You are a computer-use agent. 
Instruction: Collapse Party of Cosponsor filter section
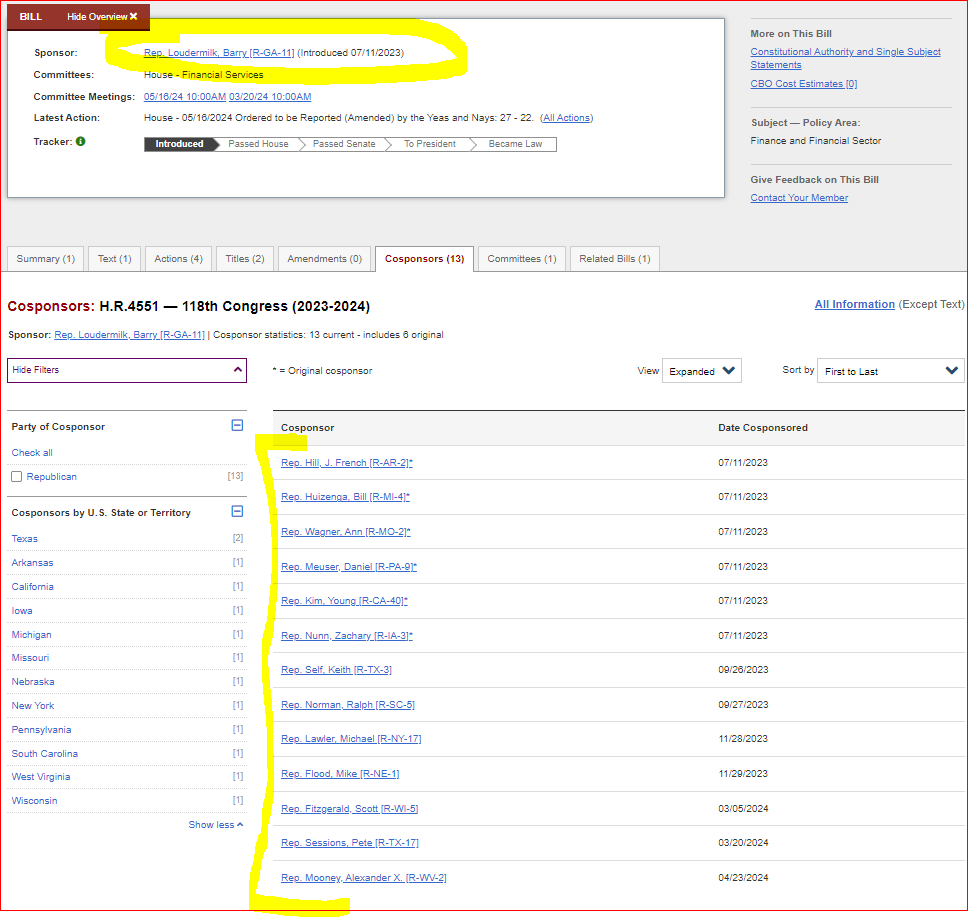[x=237, y=425]
